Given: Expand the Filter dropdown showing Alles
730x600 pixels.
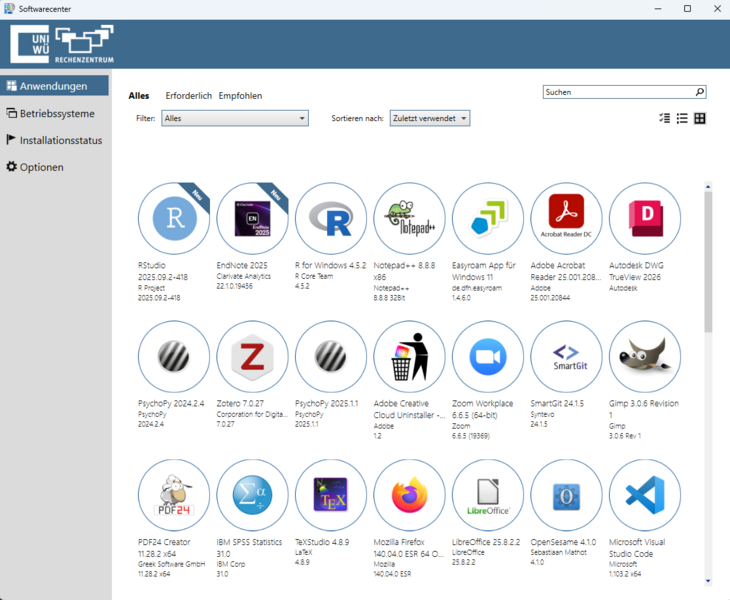Looking at the screenshot, I should pos(235,118).
